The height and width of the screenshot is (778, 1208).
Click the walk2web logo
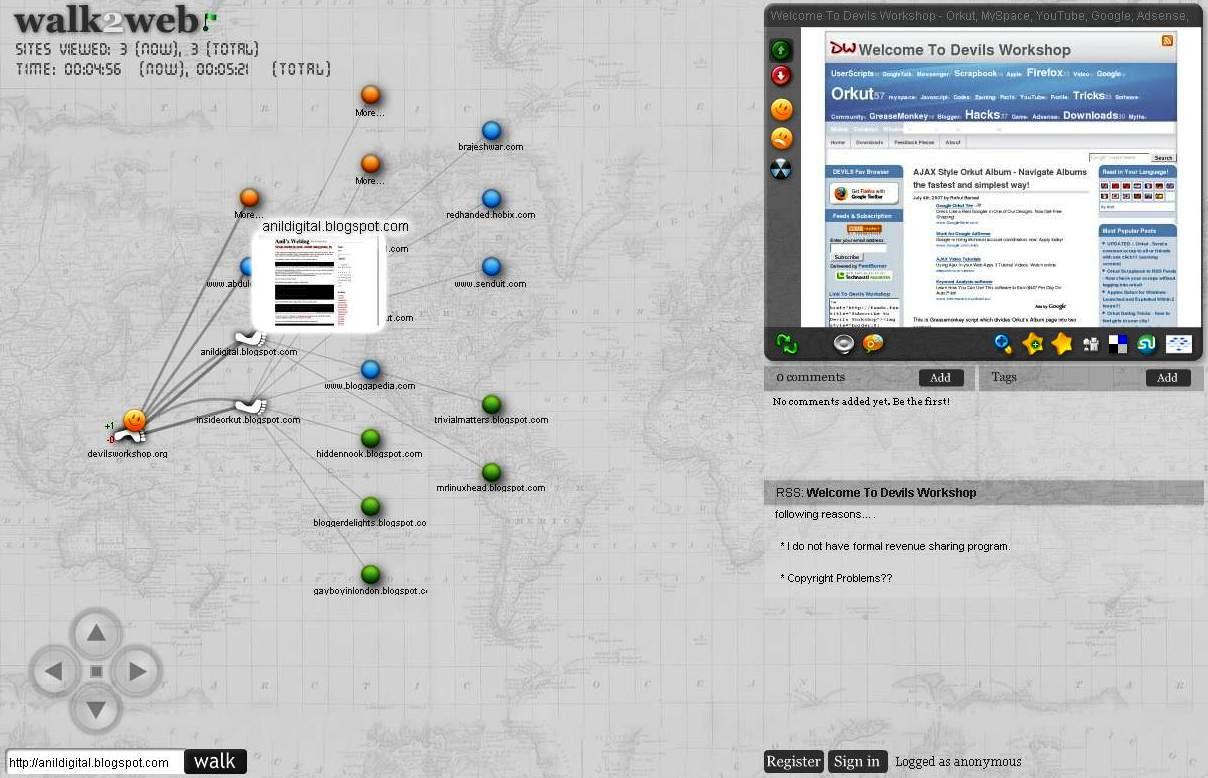coord(107,20)
